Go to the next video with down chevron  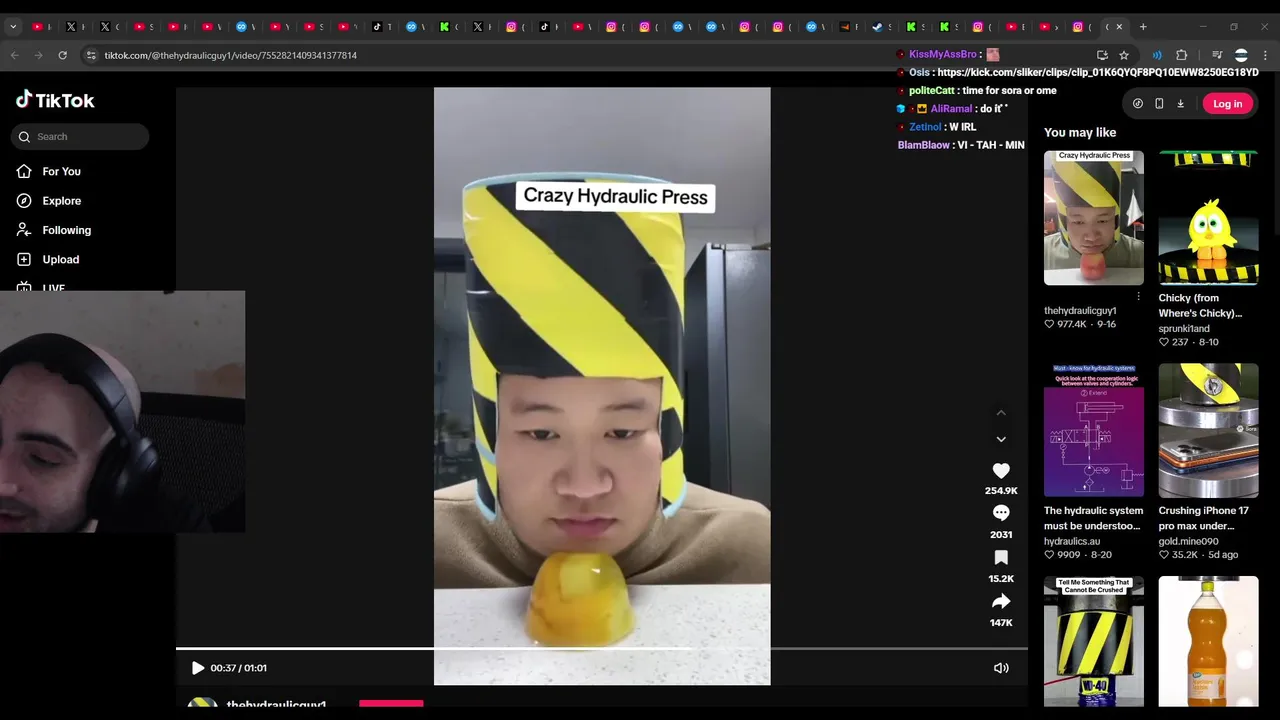tap(1001, 439)
